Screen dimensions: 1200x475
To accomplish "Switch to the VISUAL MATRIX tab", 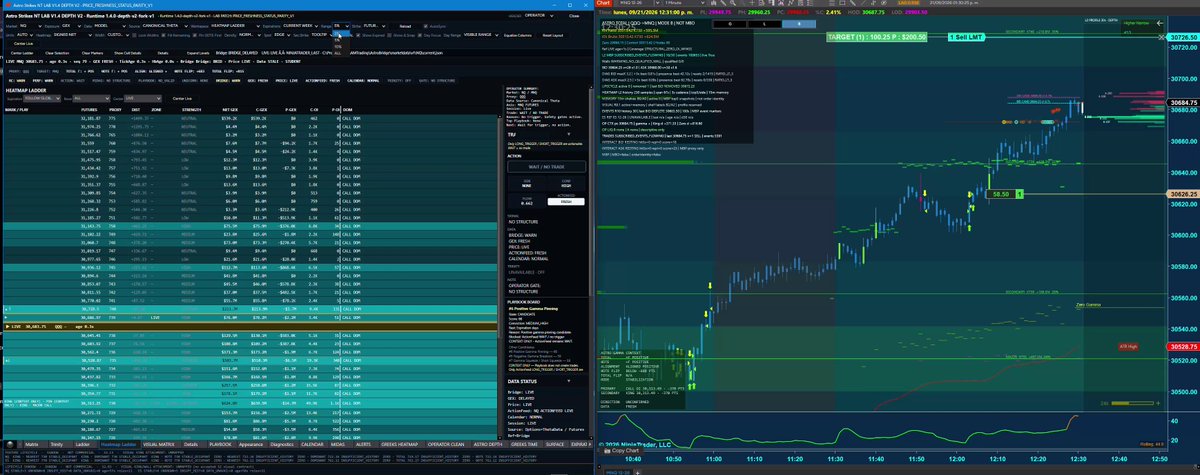I will point(159,444).
